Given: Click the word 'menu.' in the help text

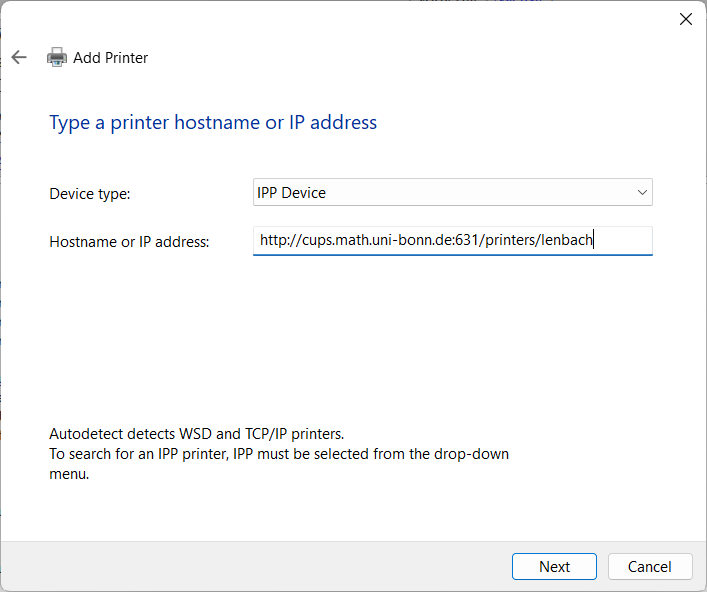Looking at the screenshot, I should [x=69, y=474].
